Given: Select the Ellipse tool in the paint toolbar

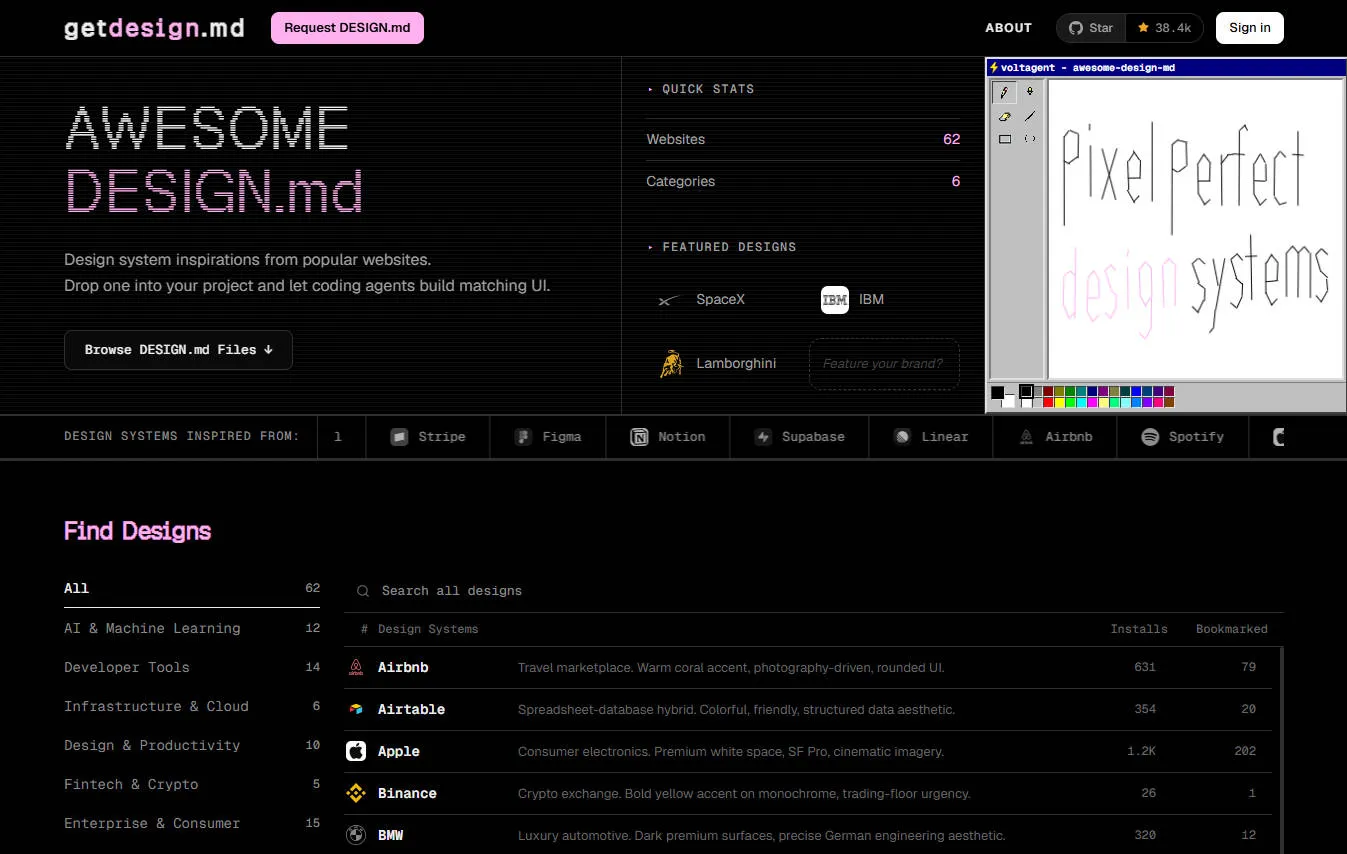Looking at the screenshot, I should point(1030,138).
